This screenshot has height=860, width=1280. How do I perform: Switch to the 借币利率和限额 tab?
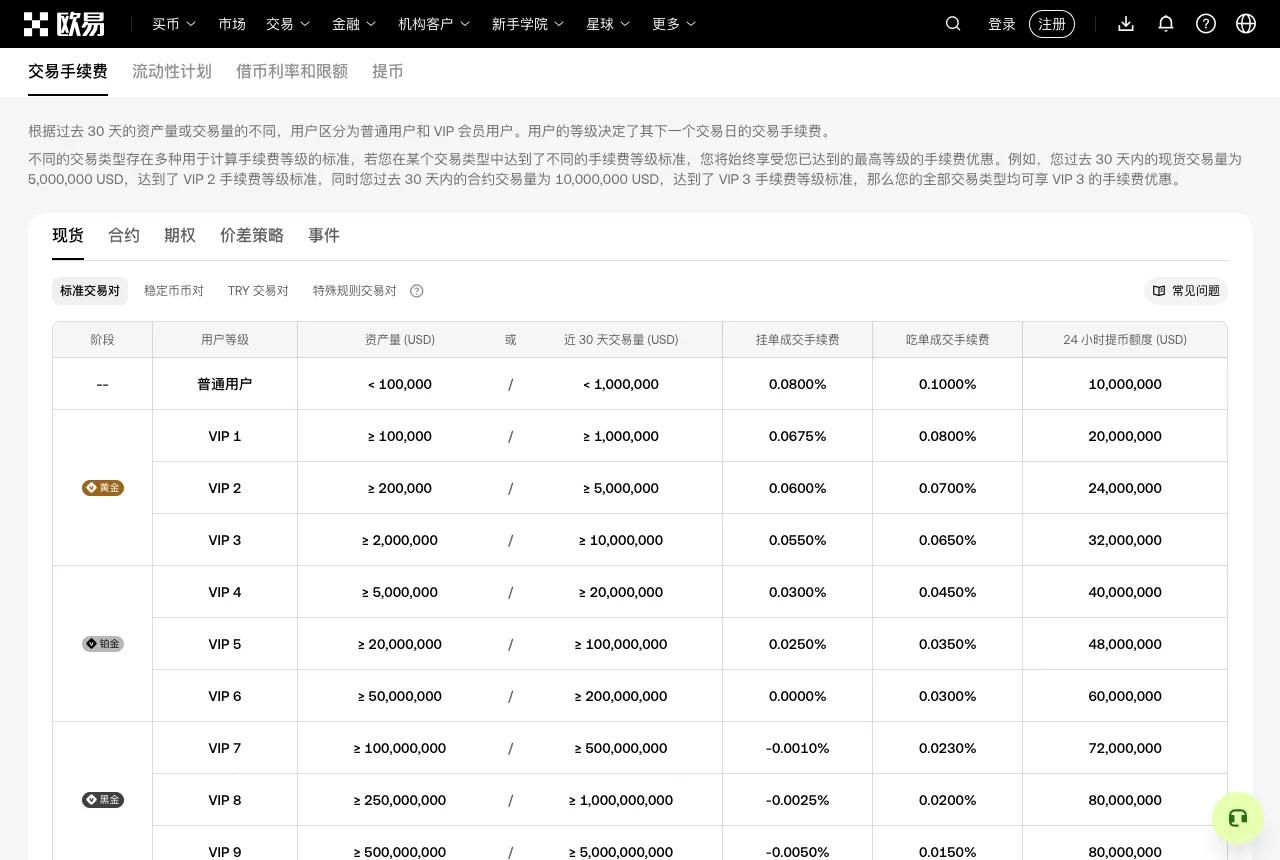pos(292,71)
